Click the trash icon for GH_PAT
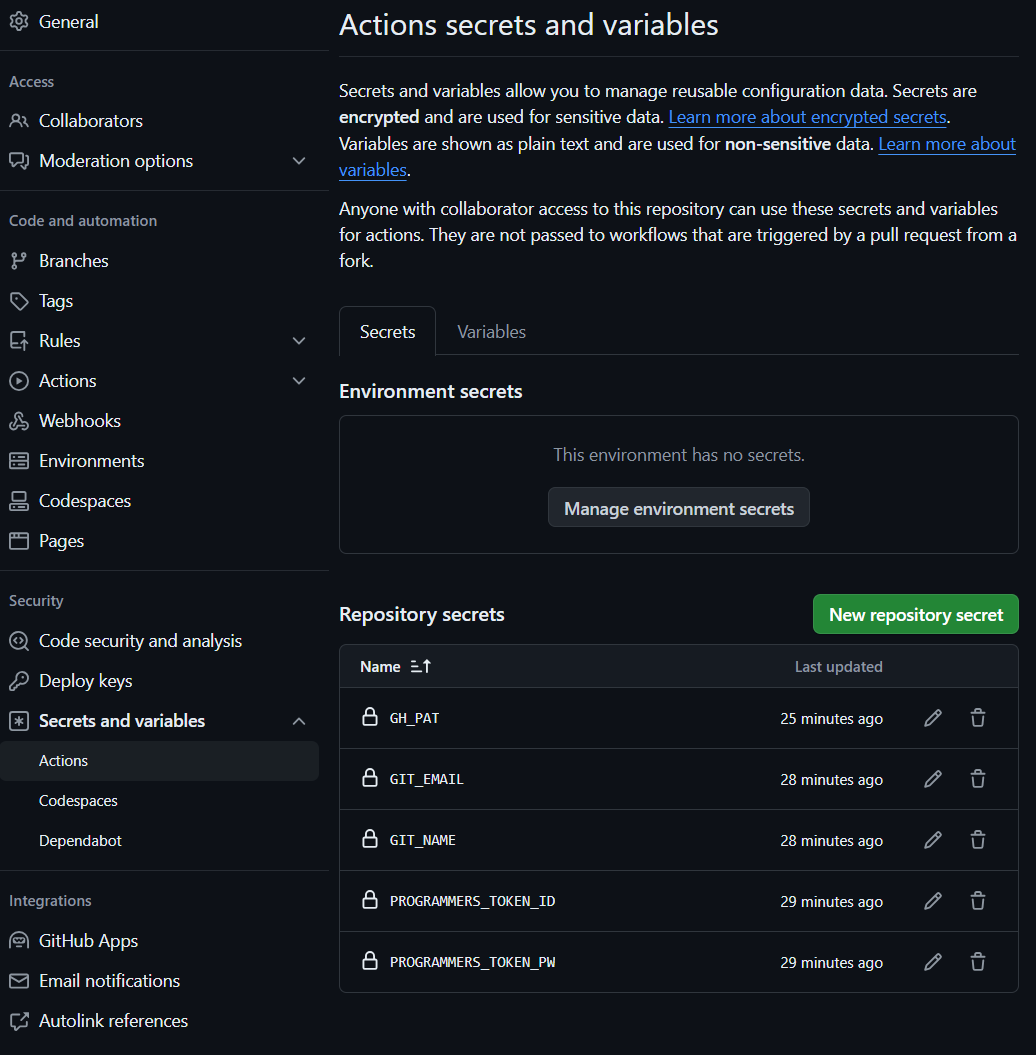The height and width of the screenshot is (1055, 1036). pyautogui.click(x=978, y=718)
